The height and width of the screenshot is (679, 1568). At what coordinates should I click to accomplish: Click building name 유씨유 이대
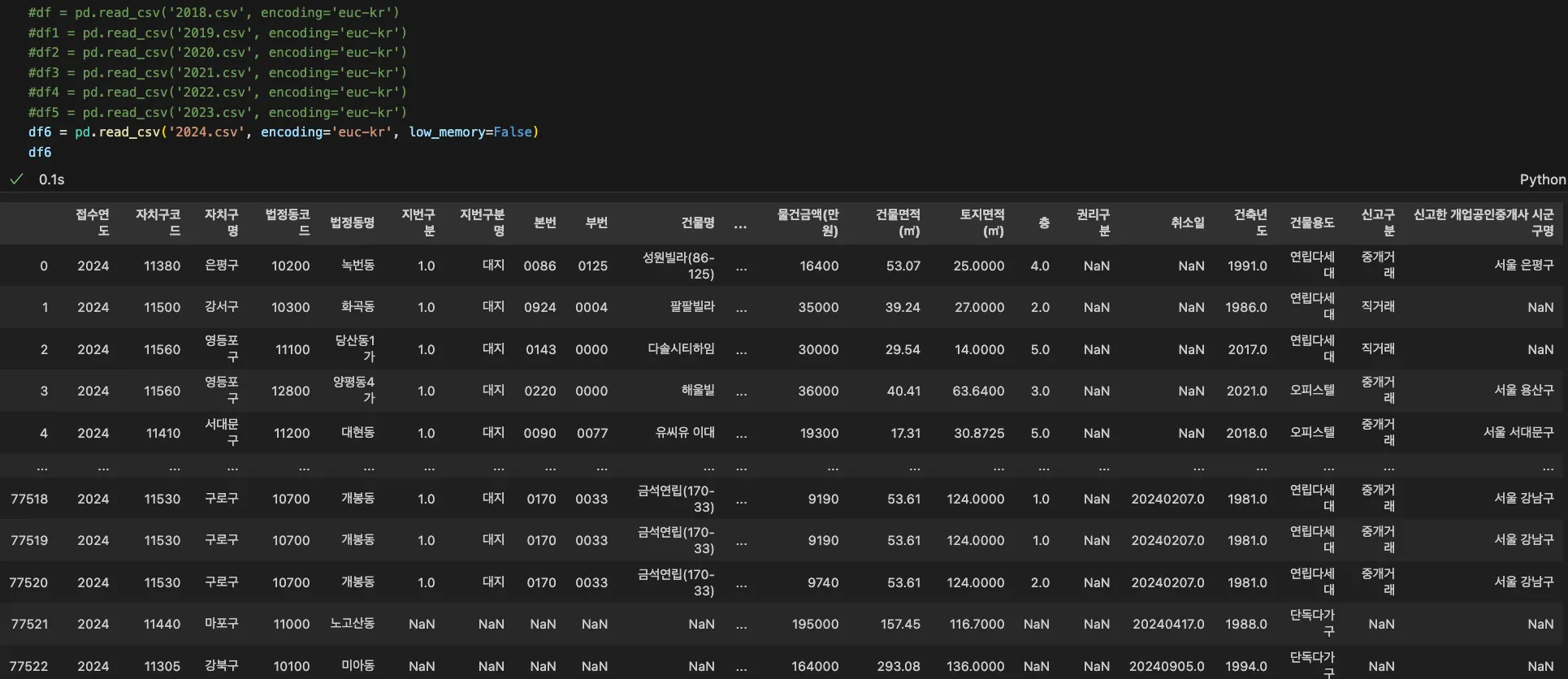(685, 432)
